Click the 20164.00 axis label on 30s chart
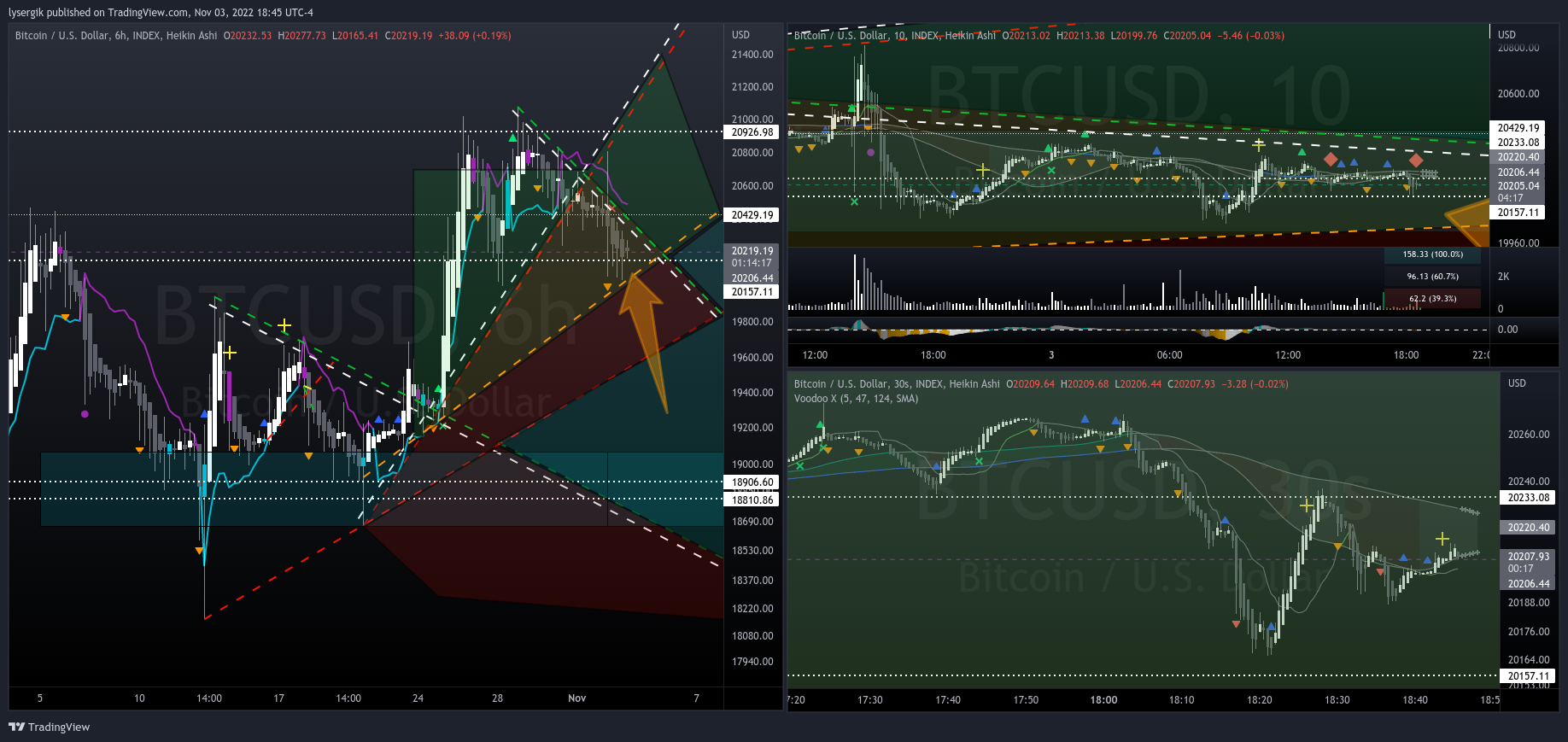1568x742 pixels. 1528,660
